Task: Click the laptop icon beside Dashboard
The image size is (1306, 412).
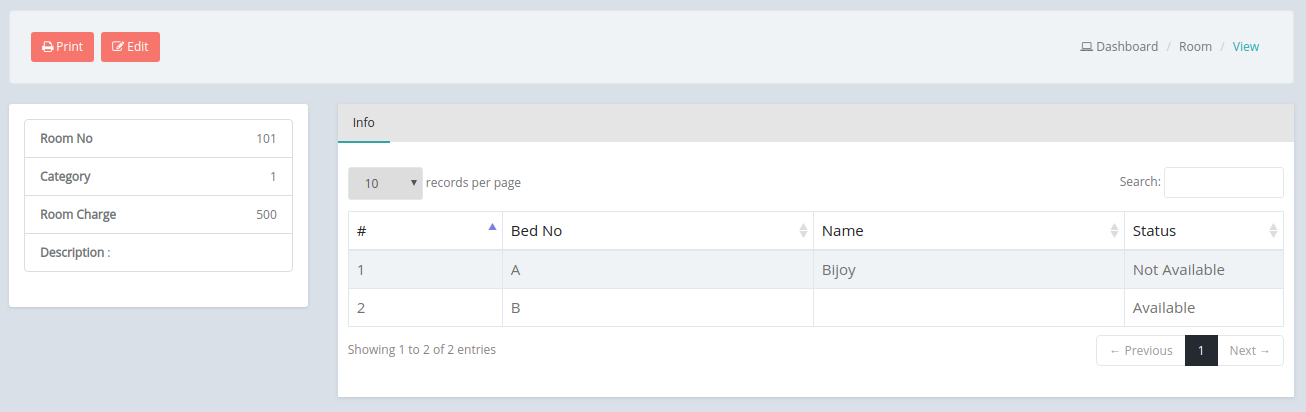Action: [x=1086, y=47]
